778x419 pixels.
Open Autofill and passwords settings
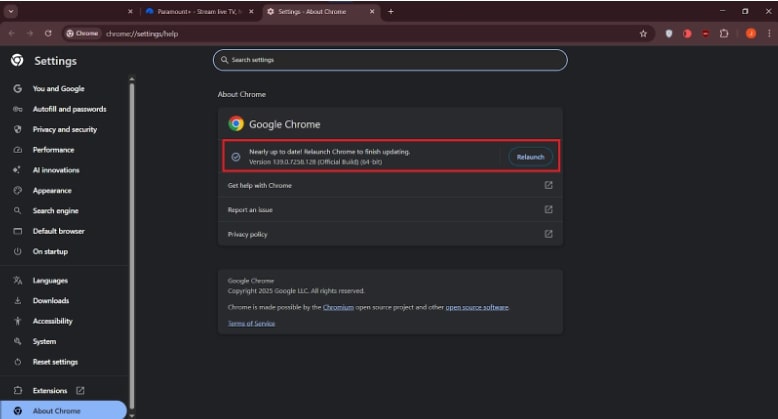coord(69,109)
